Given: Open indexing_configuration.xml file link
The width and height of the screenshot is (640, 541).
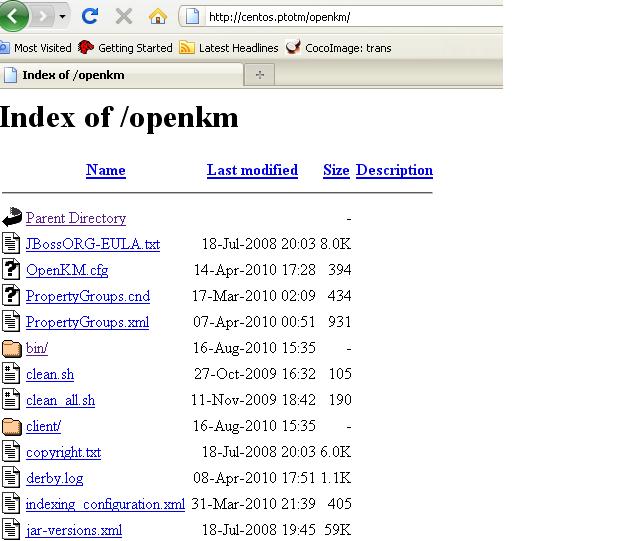Looking at the screenshot, I should tap(105, 504).
